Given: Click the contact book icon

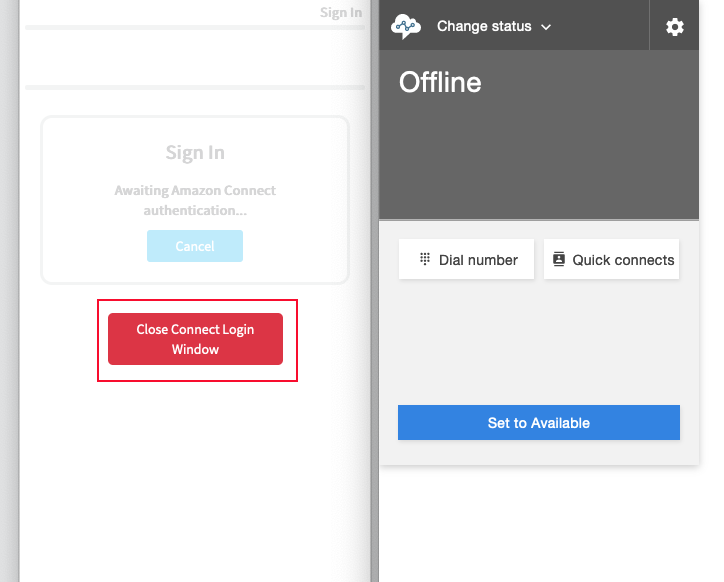Looking at the screenshot, I should [x=559, y=259].
